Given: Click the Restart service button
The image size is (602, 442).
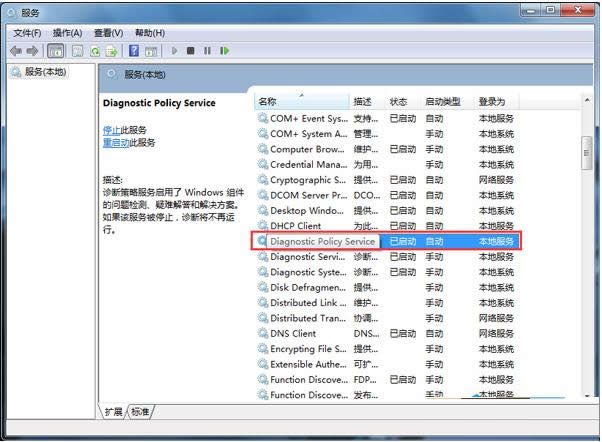Looking at the screenshot, I should coord(225,51).
